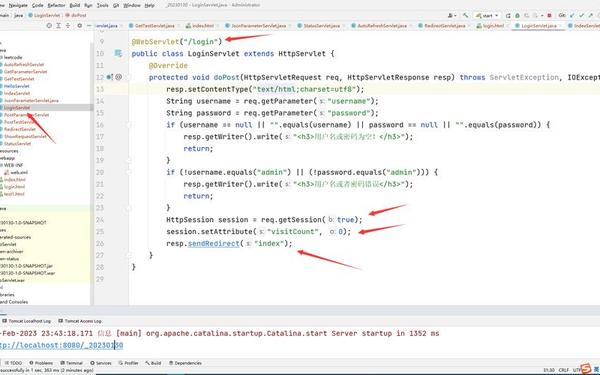
Task: Select JsonParameterServlet.java in the project tree
Action: click(31, 101)
